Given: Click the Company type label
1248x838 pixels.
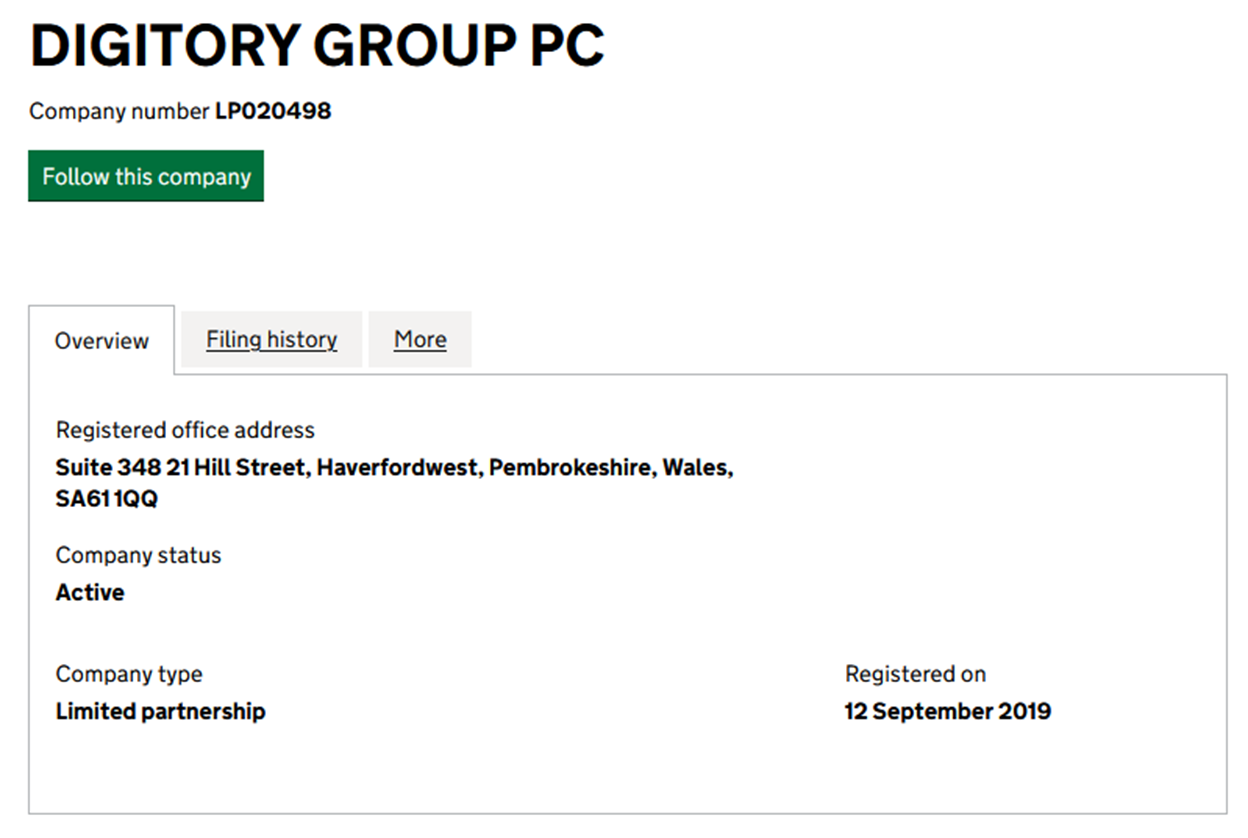Looking at the screenshot, I should click(x=129, y=674).
